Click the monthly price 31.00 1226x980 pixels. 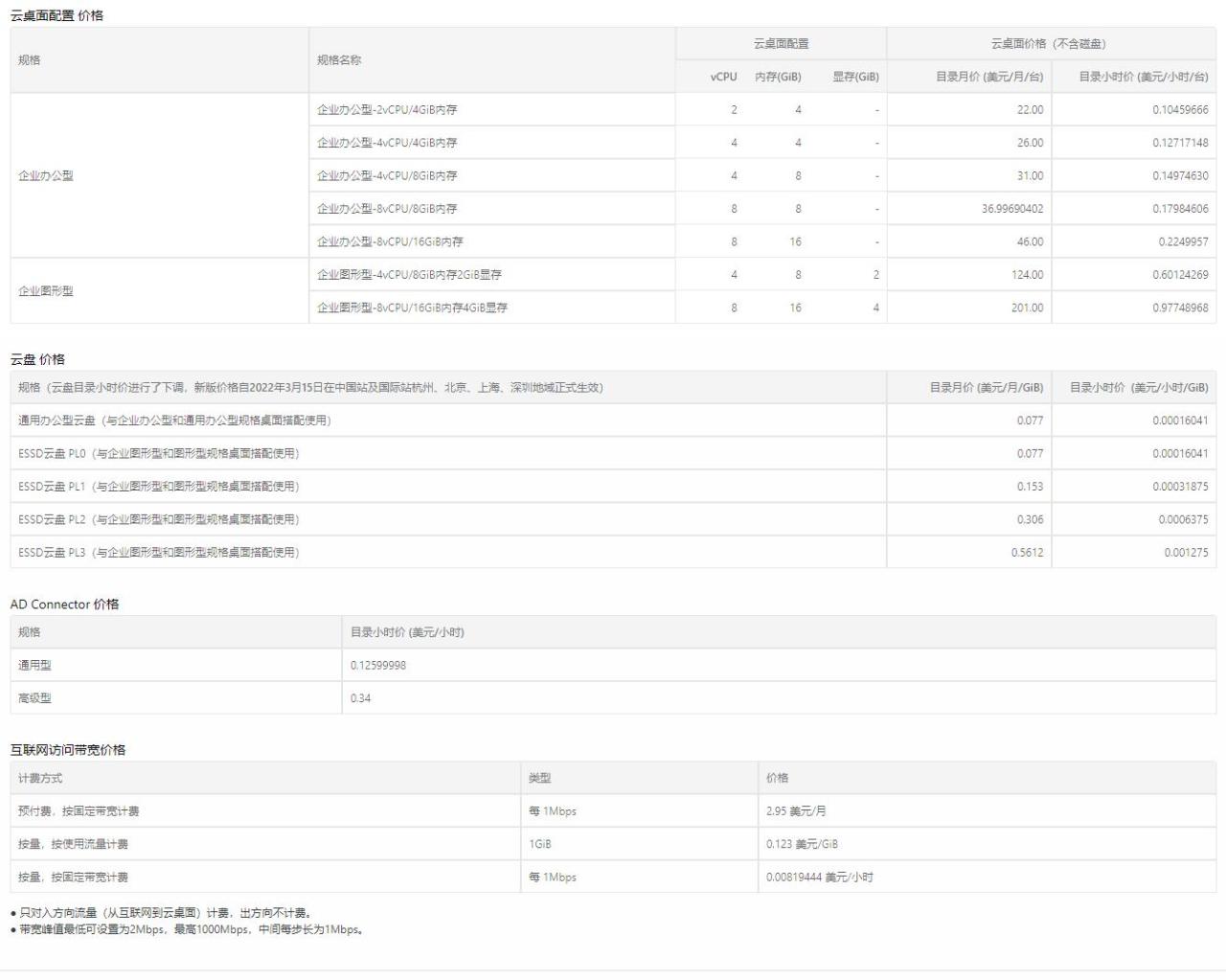1030,176
